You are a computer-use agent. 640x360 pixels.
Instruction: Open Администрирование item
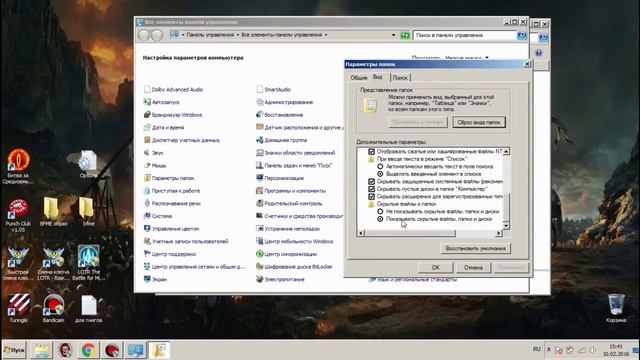(284, 102)
